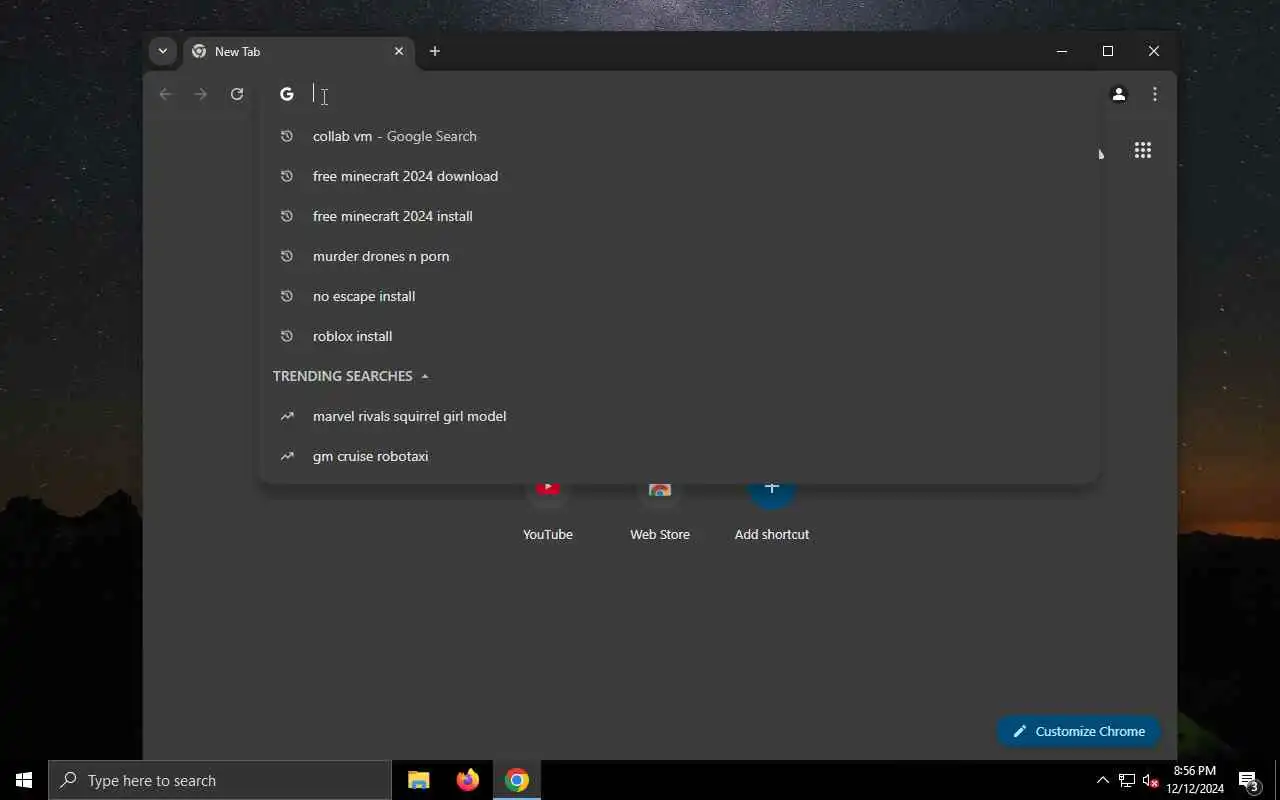Image resolution: width=1280 pixels, height=800 pixels.
Task: Click the taskbar 'Type here to search' box
Action: (x=220, y=780)
